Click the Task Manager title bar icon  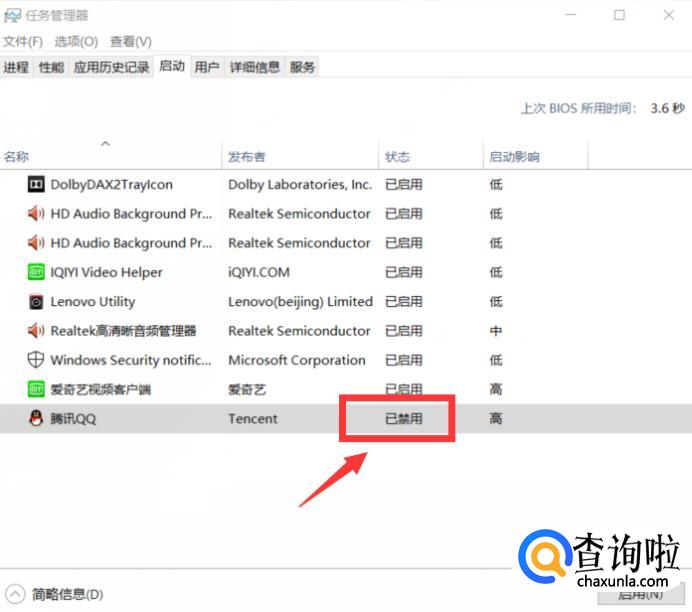click(x=12, y=16)
